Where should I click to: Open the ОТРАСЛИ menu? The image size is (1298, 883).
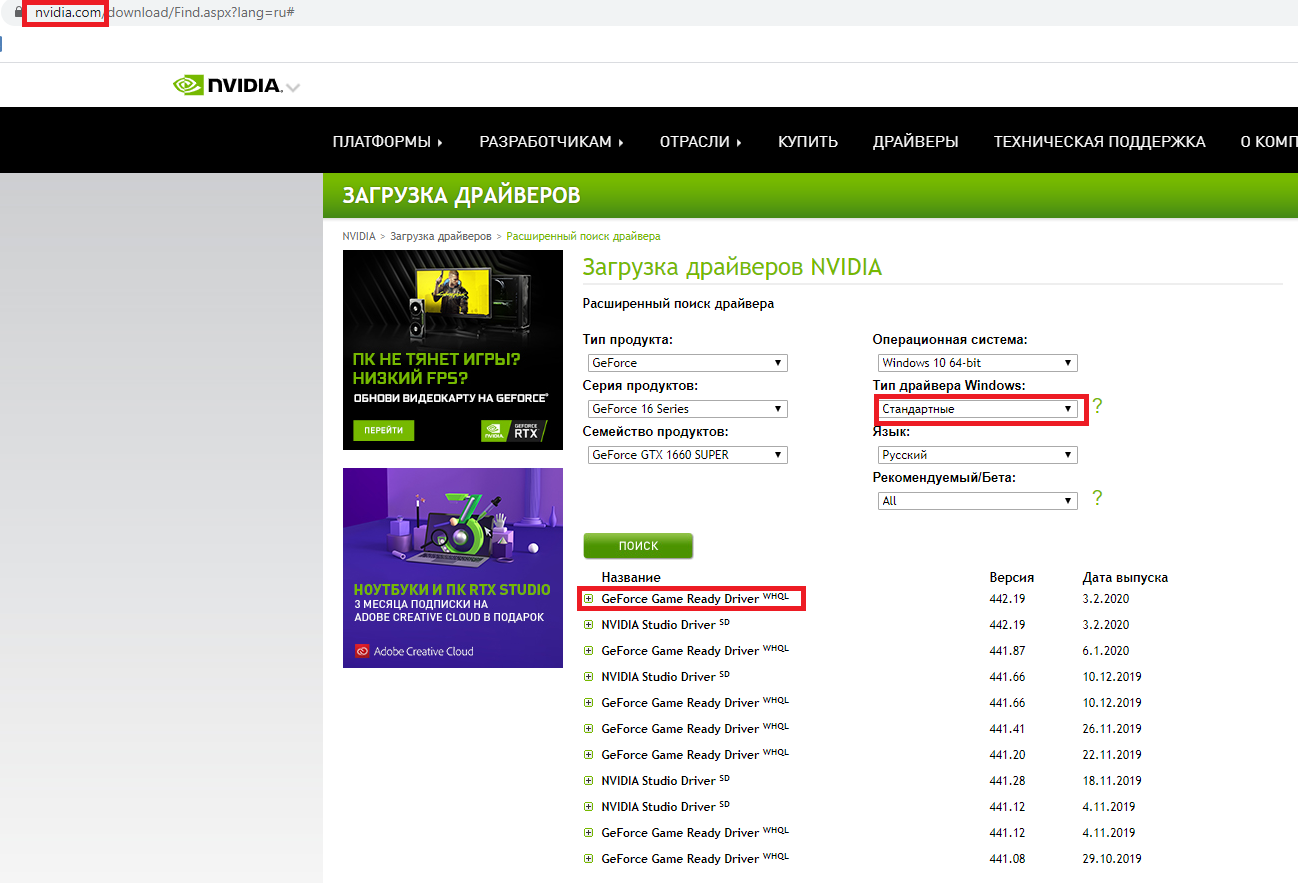[x=701, y=142]
